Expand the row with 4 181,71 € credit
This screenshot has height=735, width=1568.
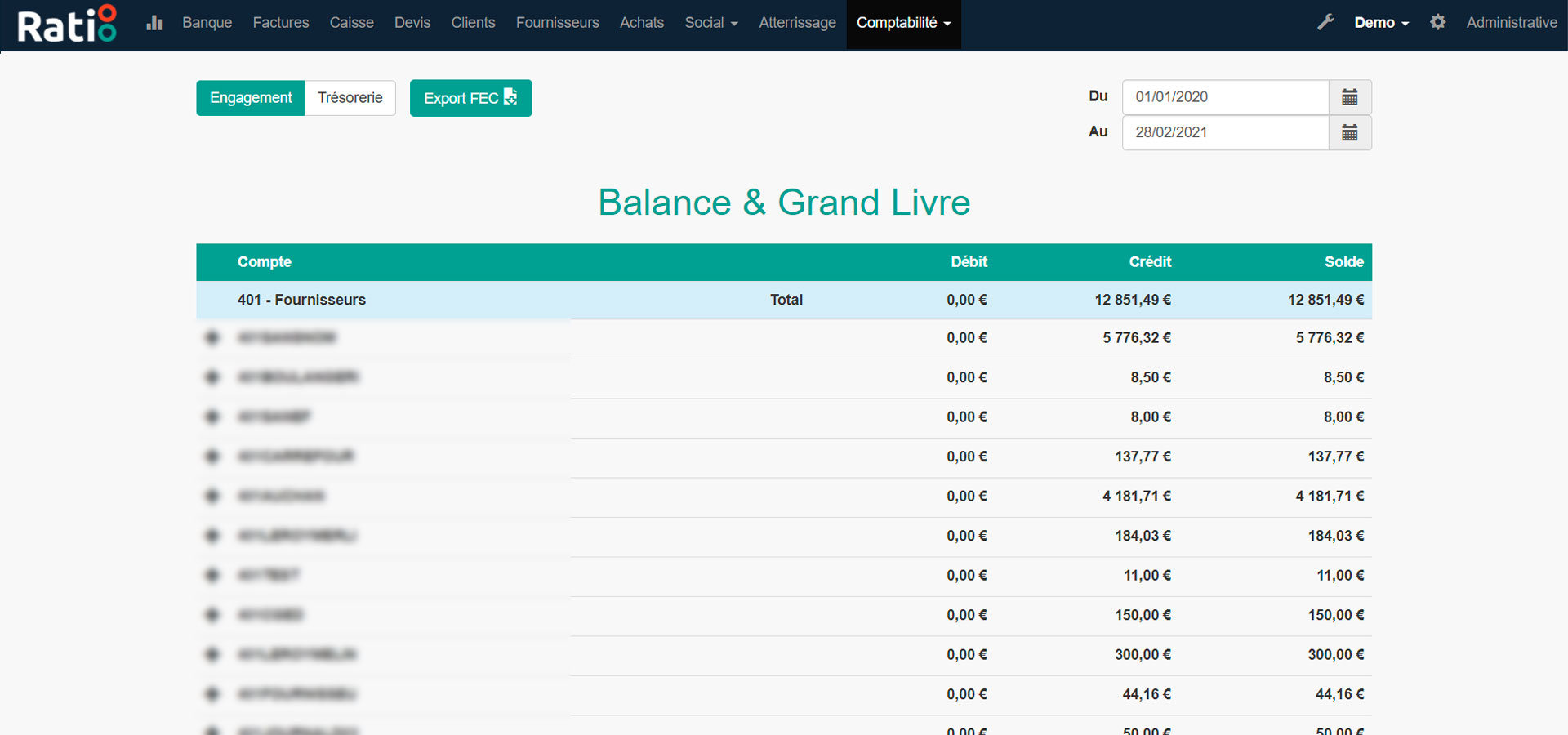pyautogui.click(x=212, y=496)
